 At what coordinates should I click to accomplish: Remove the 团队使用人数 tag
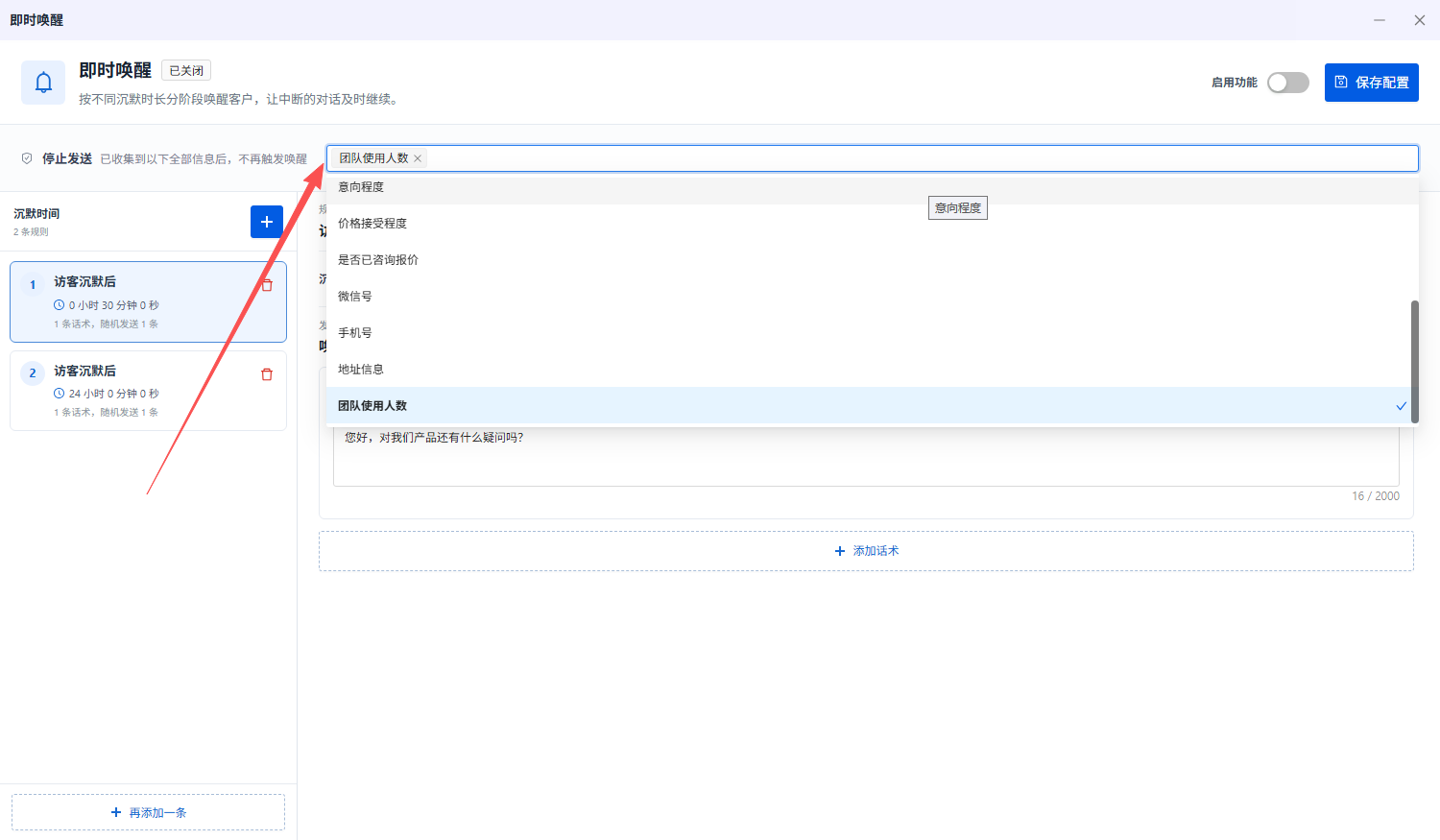pos(418,158)
